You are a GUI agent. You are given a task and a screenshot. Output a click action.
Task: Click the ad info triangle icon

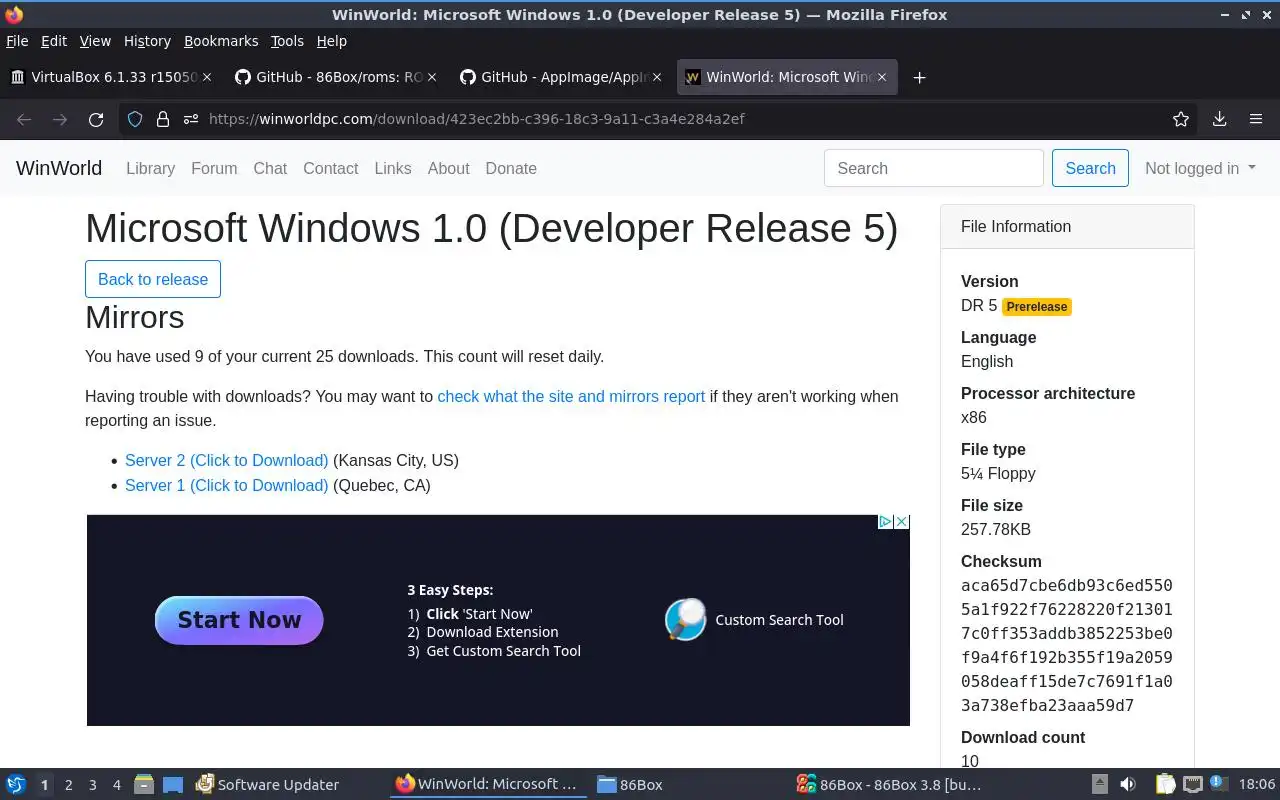(885, 522)
